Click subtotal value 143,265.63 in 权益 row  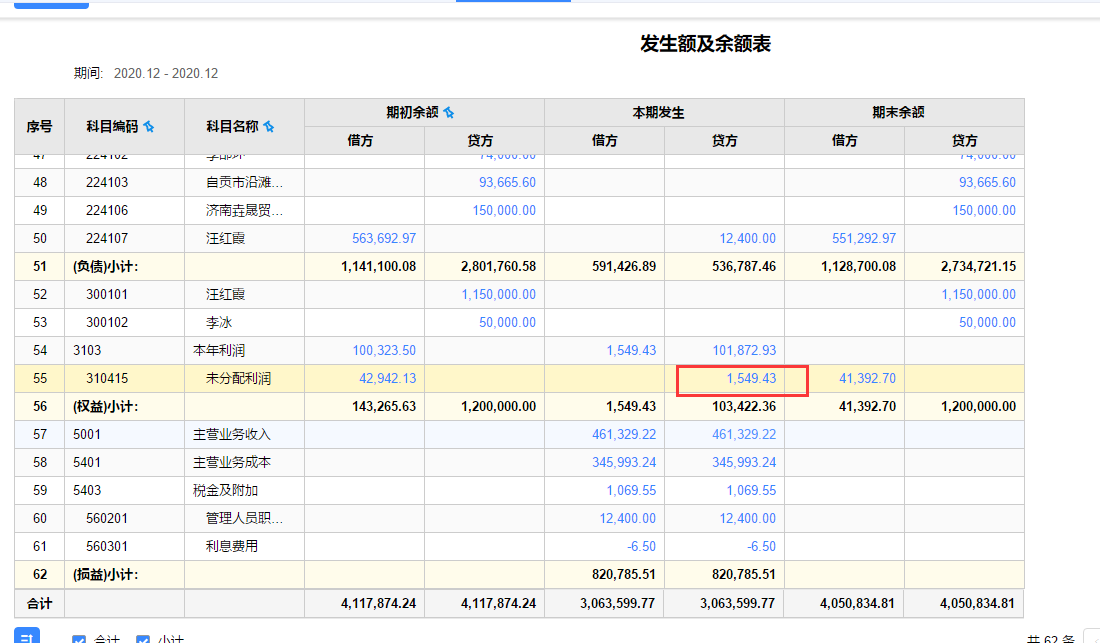pyautogui.click(x=384, y=407)
